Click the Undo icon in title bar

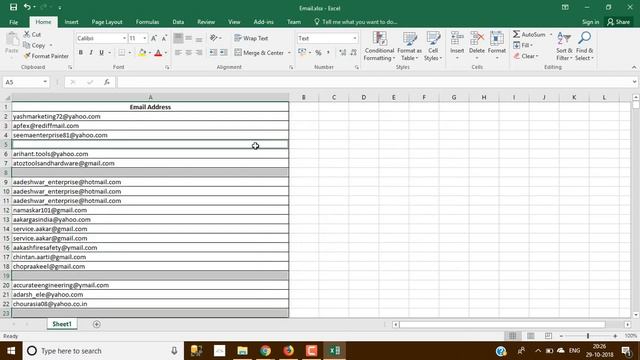[27, 7]
